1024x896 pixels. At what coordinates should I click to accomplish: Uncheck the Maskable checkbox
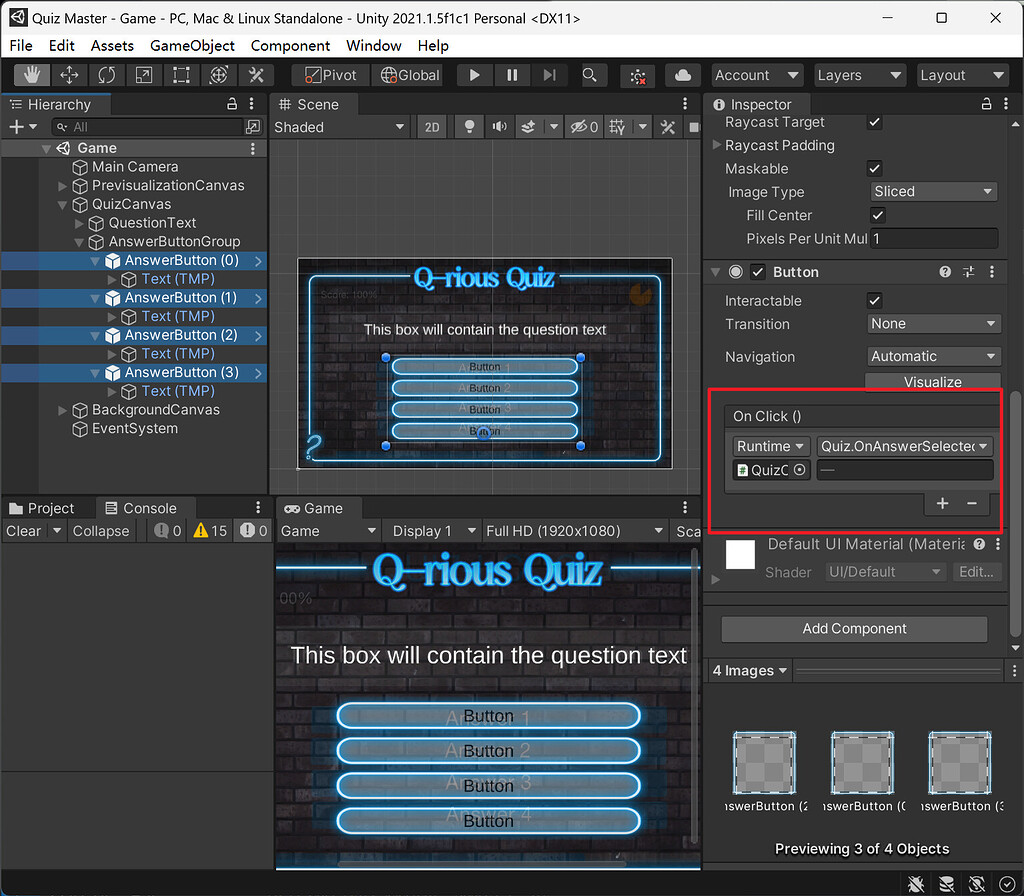click(x=876, y=168)
